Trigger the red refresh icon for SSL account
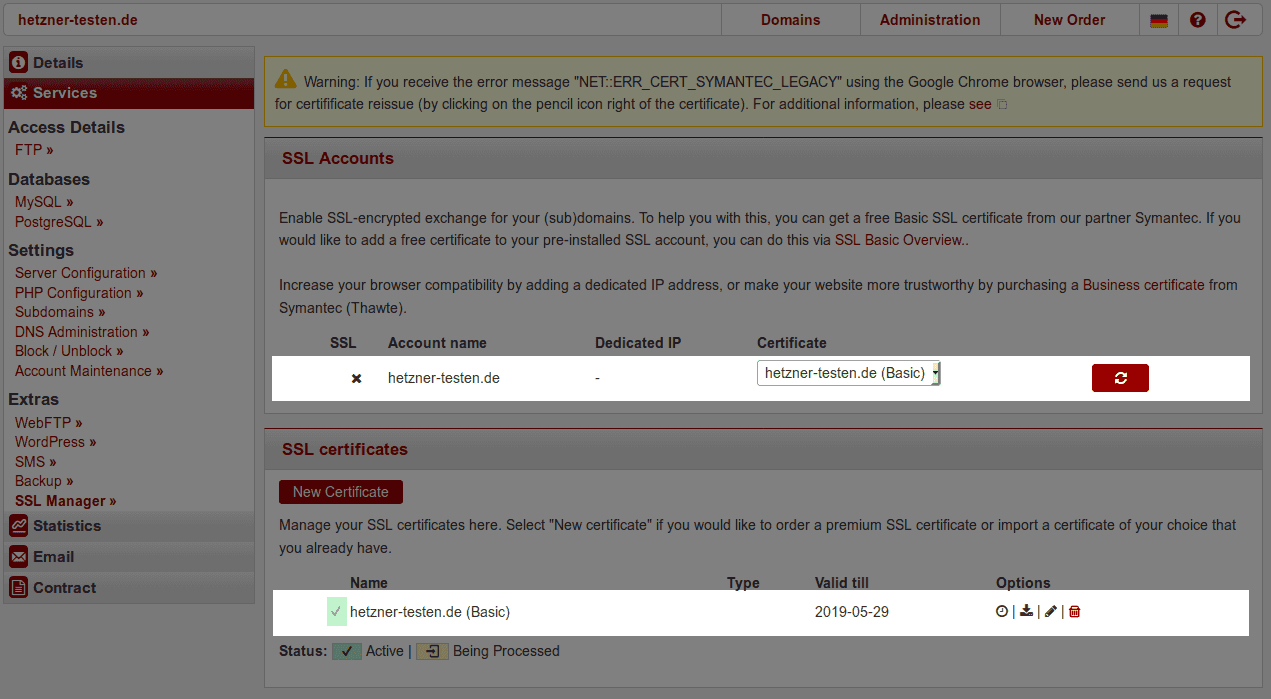This screenshot has height=699, width=1271. pos(1120,378)
